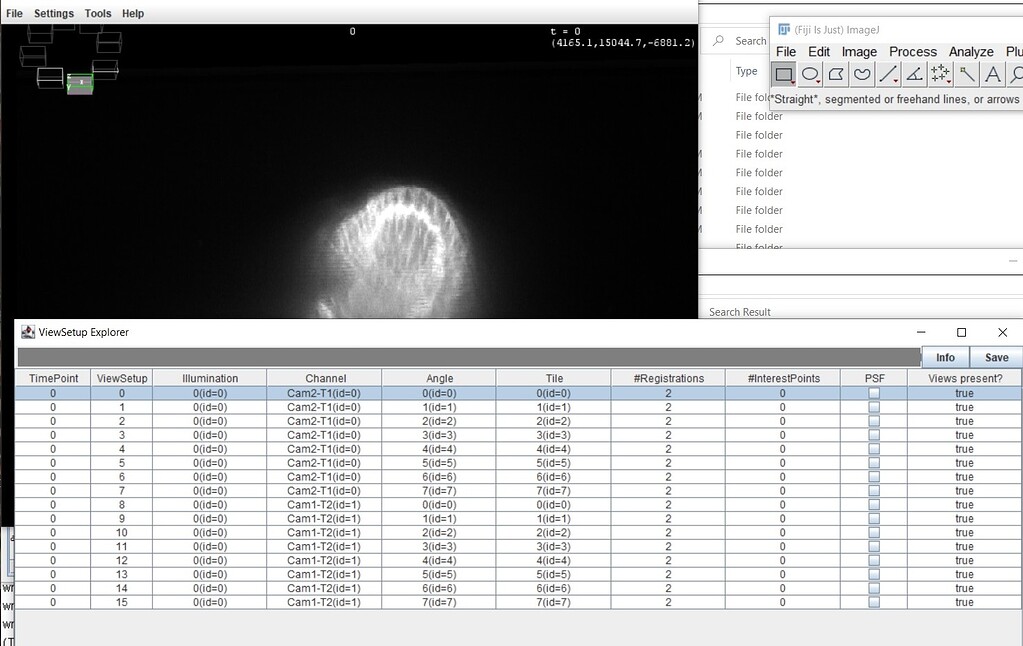Select the Polygon selection tool

pos(837,74)
